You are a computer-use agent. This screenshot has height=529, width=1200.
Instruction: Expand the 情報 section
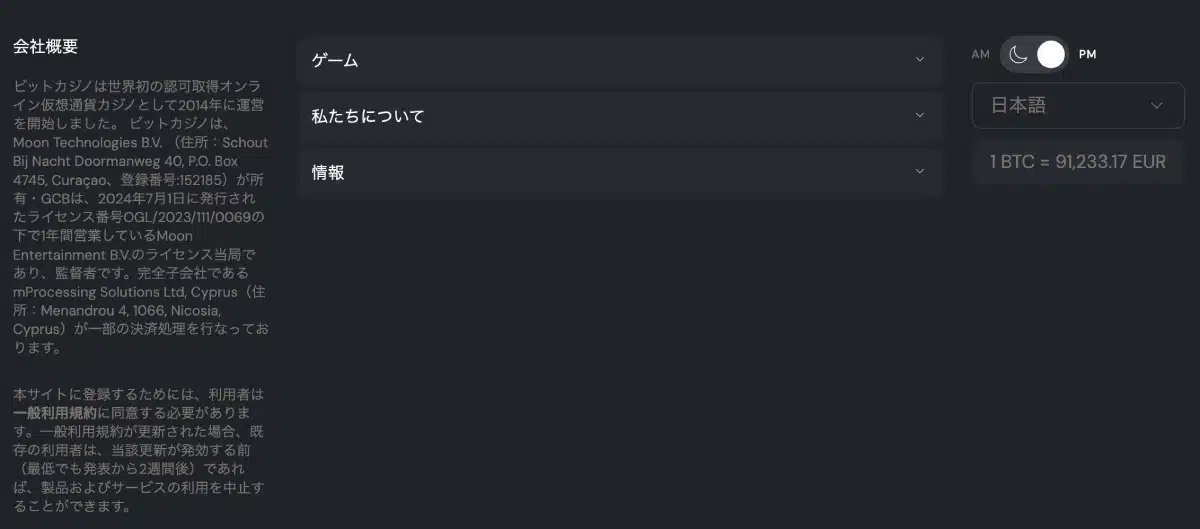pyautogui.click(x=620, y=172)
